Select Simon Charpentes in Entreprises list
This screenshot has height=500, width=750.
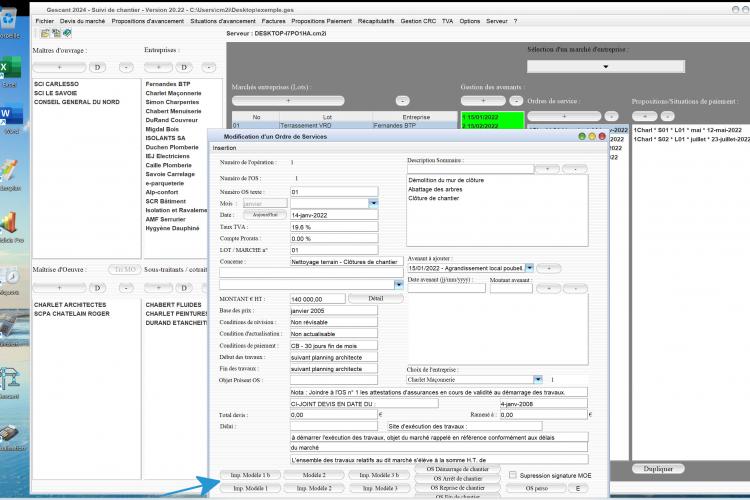(x=172, y=102)
